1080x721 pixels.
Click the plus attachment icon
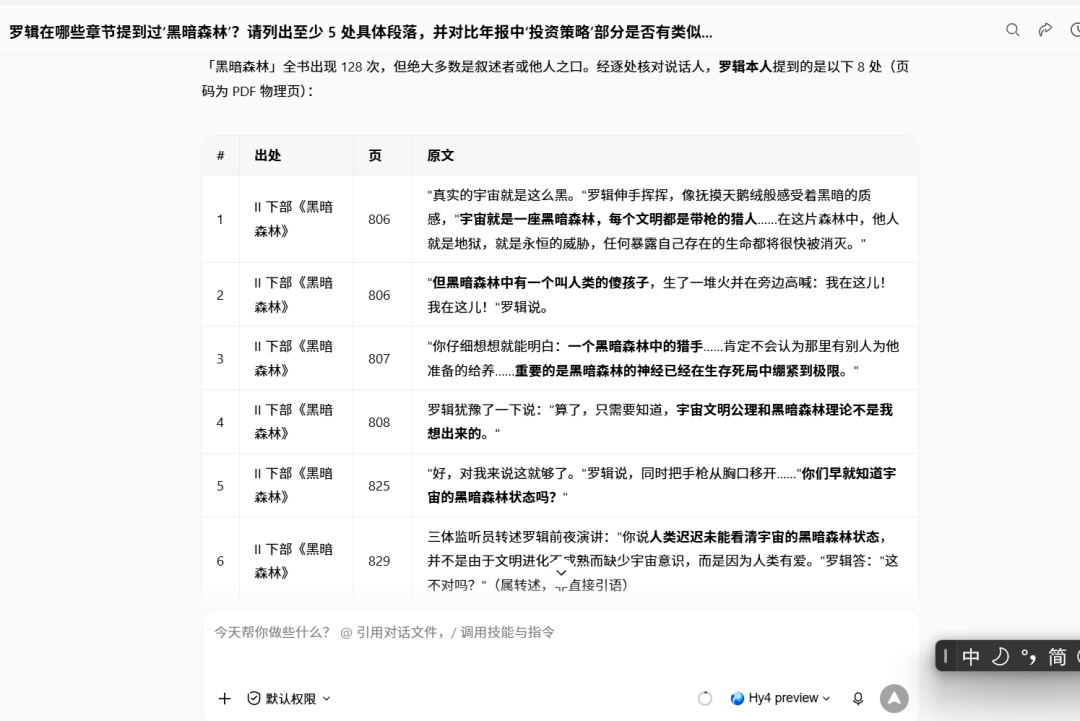(x=225, y=698)
